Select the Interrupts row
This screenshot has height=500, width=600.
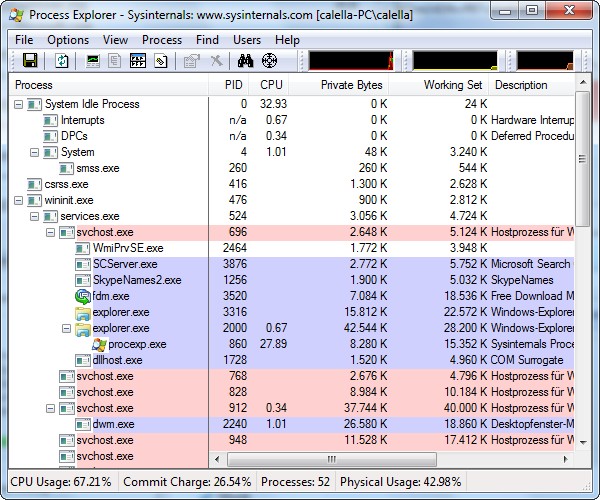point(292,120)
